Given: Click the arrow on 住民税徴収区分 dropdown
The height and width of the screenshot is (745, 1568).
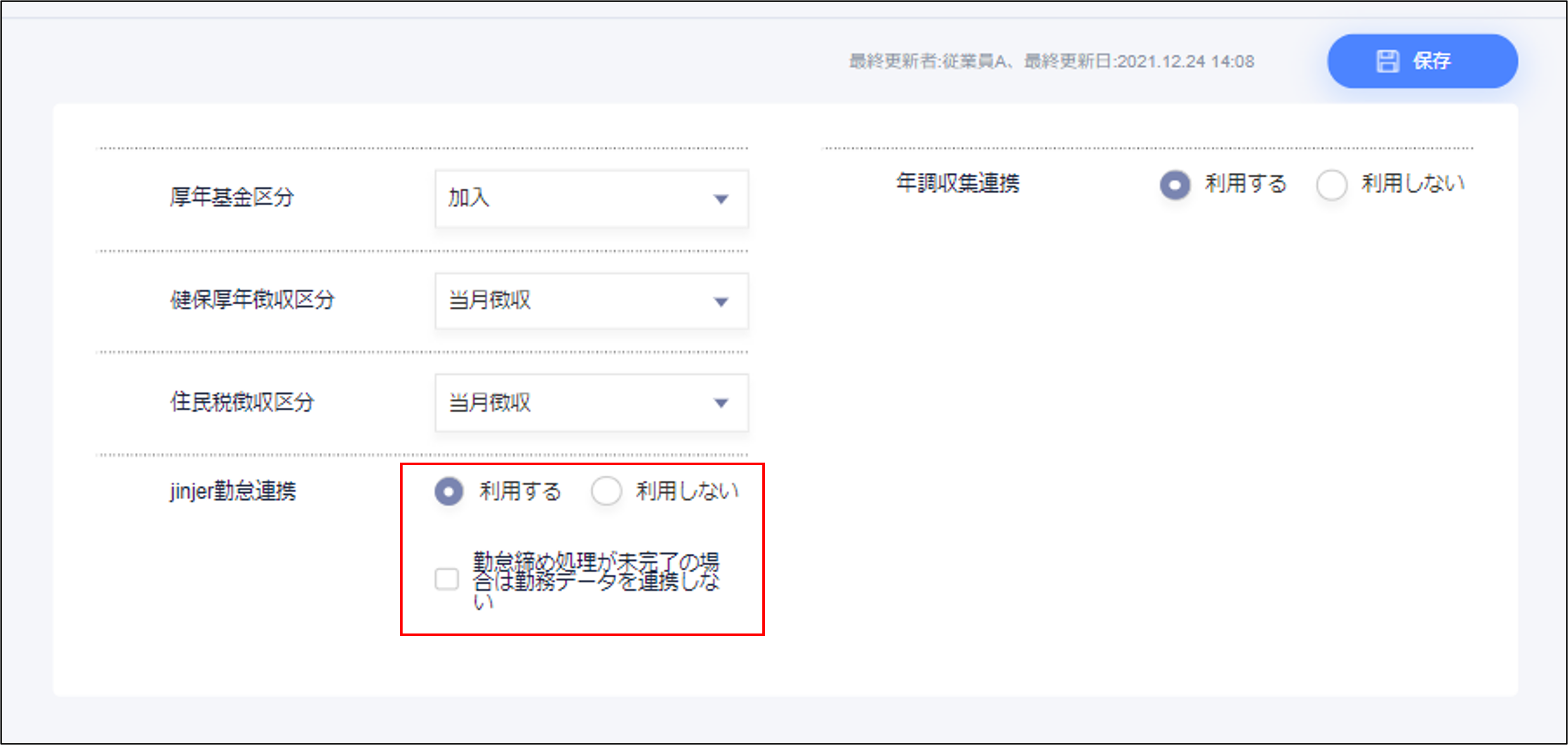Looking at the screenshot, I should tap(720, 403).
